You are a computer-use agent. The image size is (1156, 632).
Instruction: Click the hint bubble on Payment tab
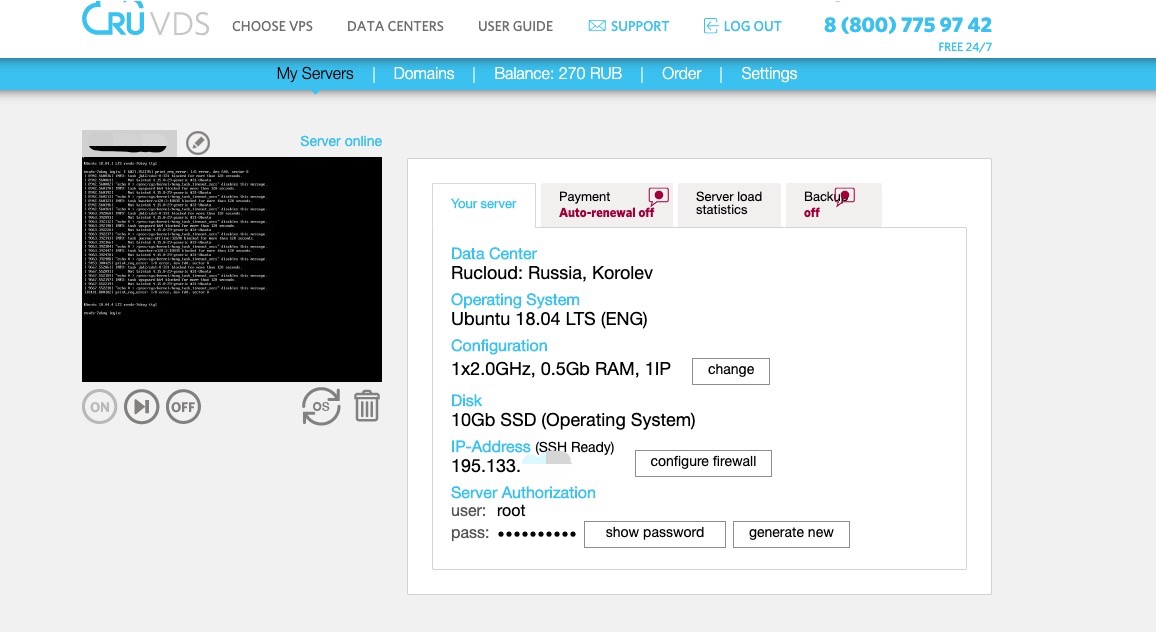(658, 196)
